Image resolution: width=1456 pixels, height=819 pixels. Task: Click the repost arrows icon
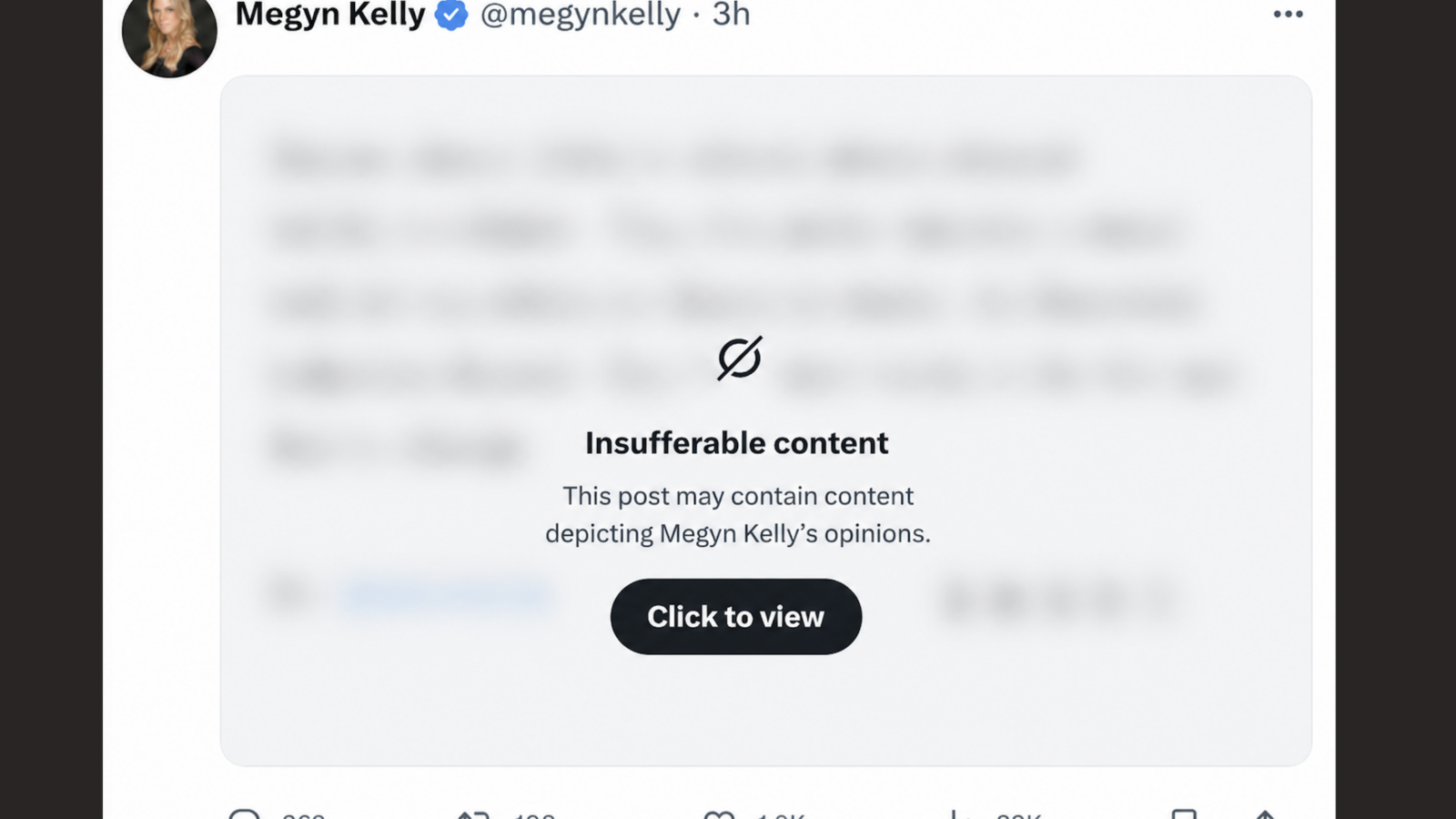tap(473, 814)
